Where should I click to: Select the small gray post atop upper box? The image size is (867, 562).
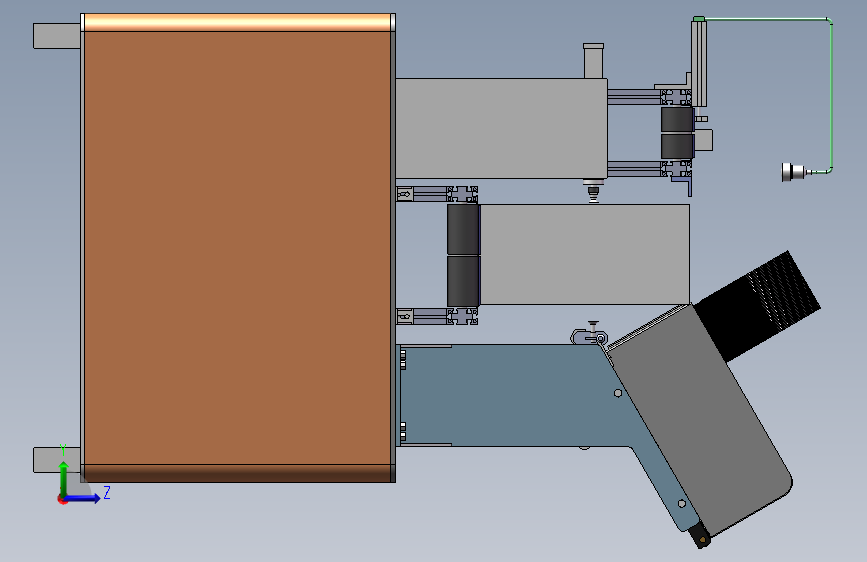click(593, 61)
